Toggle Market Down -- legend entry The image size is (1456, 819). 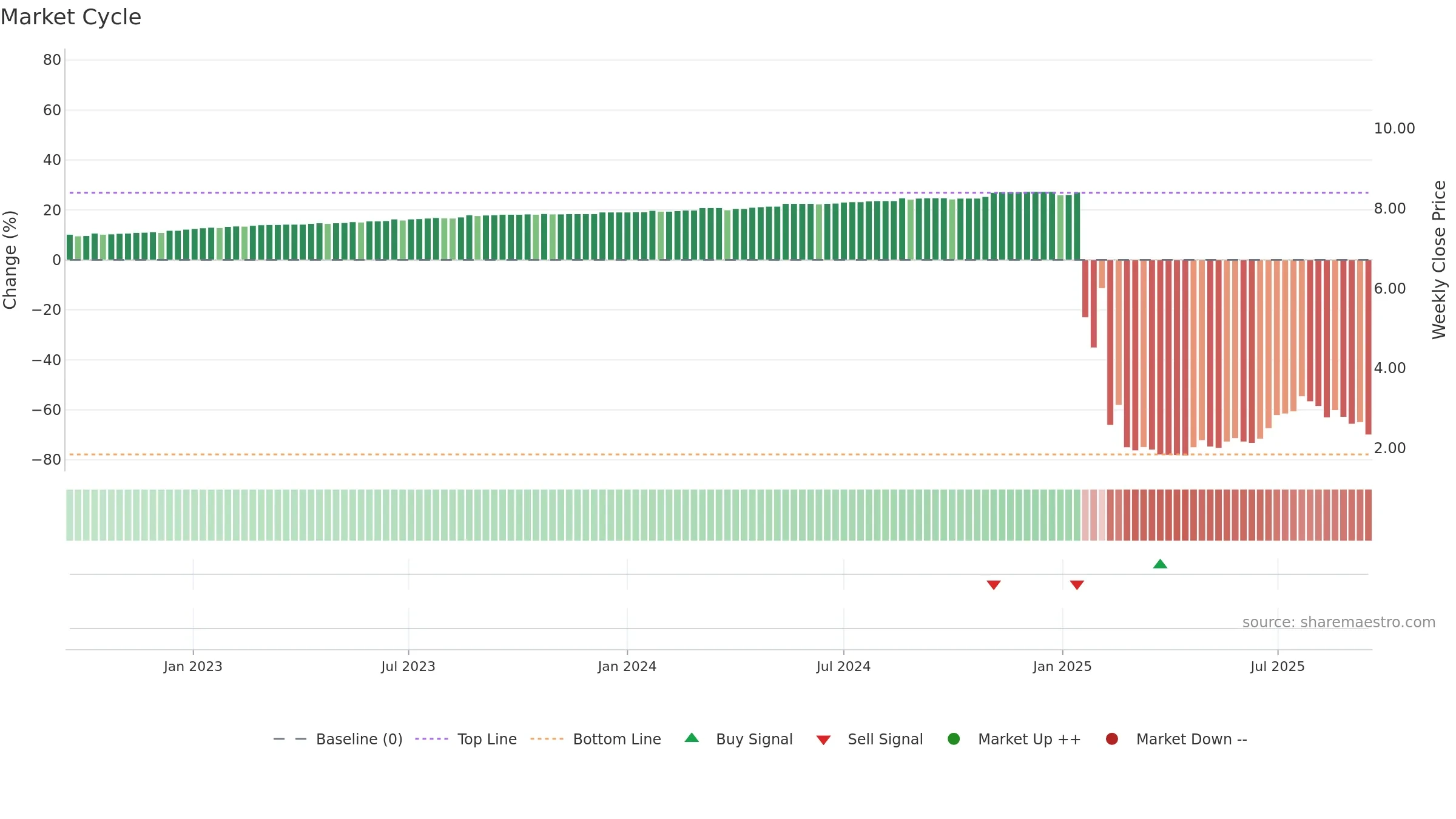[1176, 739]
